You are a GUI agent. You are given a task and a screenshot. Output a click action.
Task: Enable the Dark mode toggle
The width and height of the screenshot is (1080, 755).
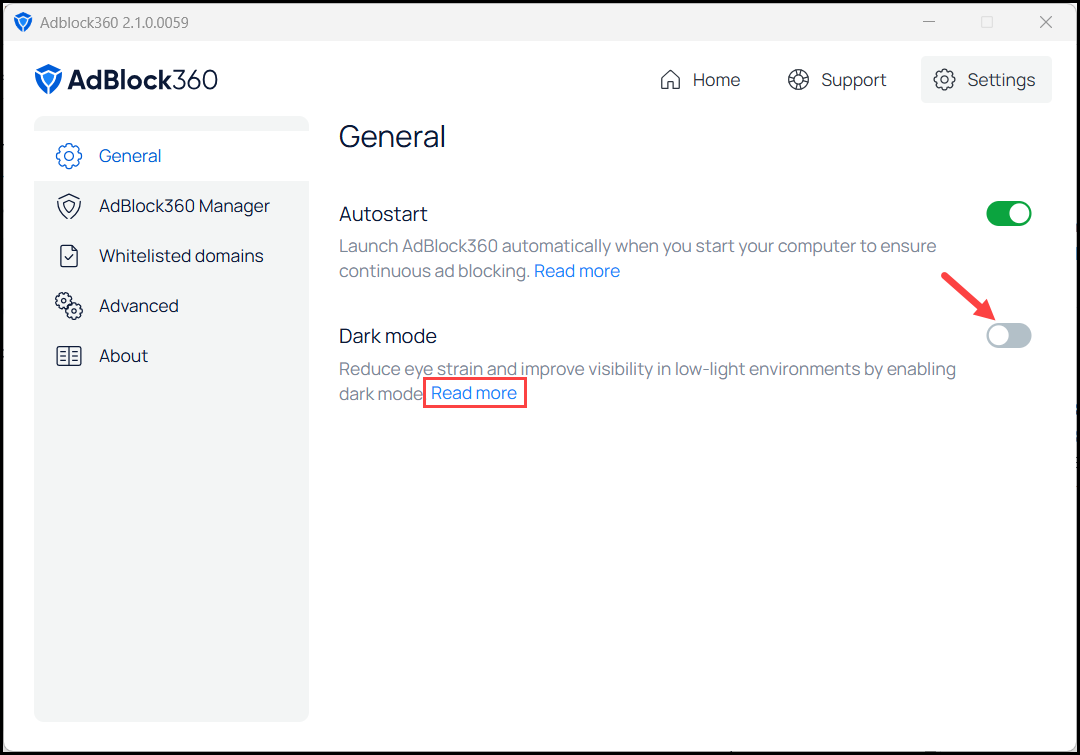[x=1008, y=335]
